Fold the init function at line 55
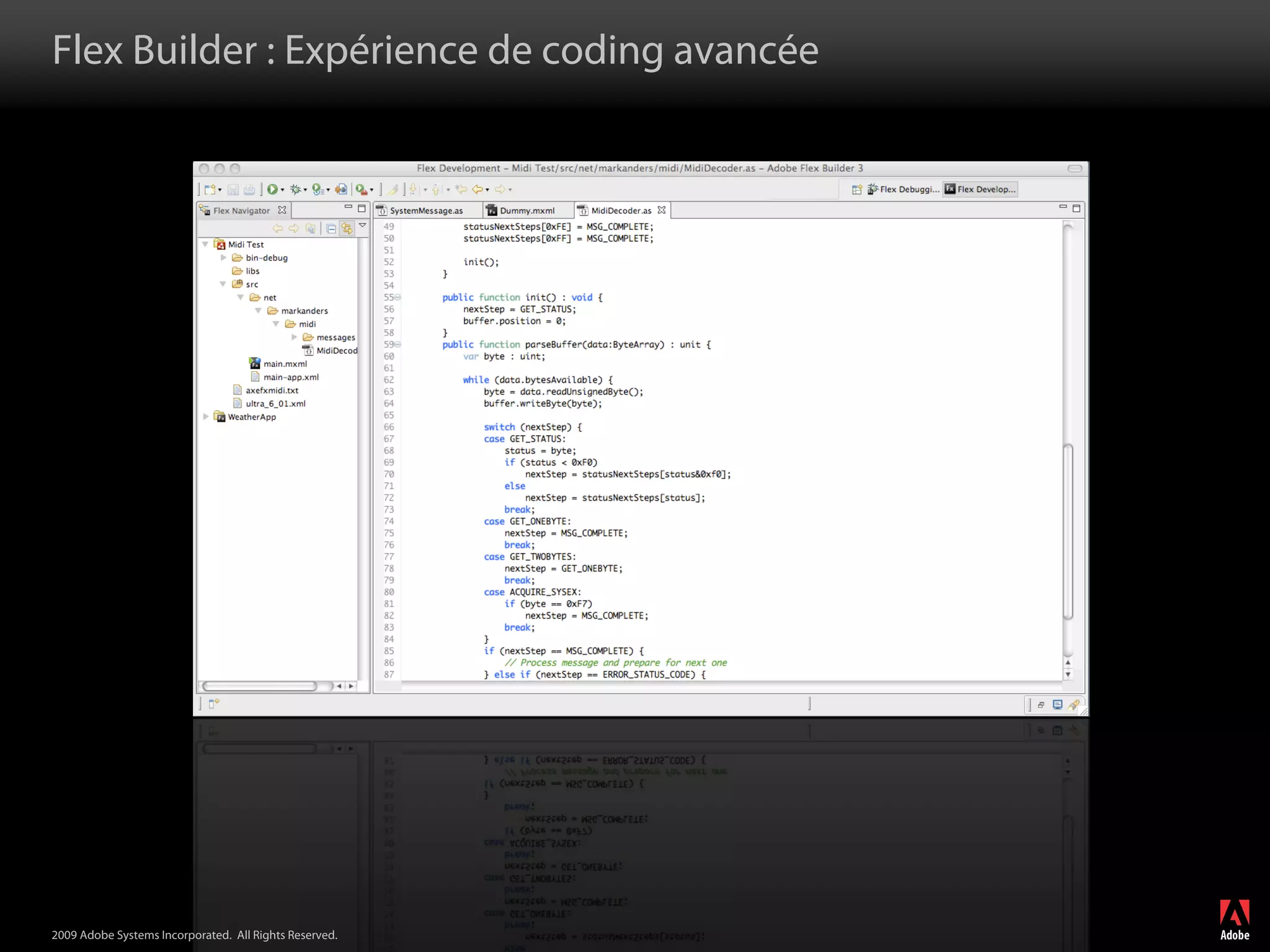 click(x=398, y=297)
